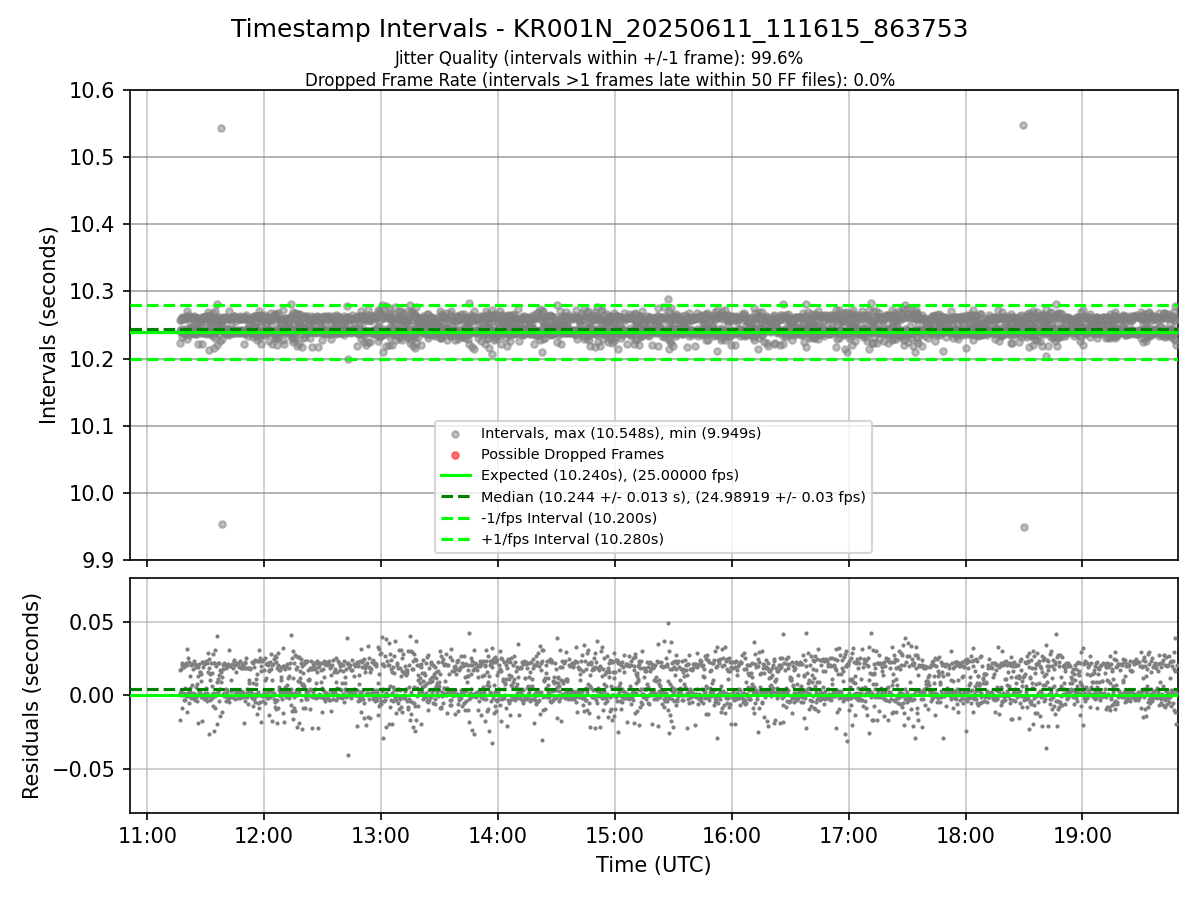Click legend entry 'Expected (10.240s), (25.00000 fps)'

pos(609,475)
